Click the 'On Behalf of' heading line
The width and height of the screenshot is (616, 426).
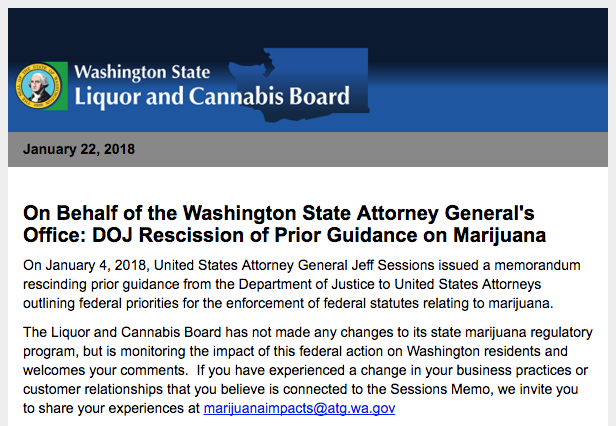pyautogui.click(x=279, y=213)
